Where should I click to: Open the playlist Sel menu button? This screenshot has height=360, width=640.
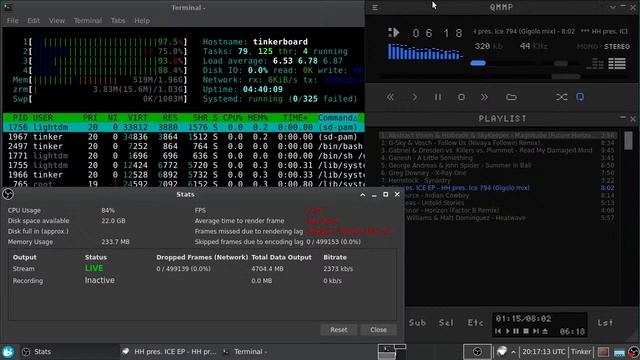pos(446,322)
